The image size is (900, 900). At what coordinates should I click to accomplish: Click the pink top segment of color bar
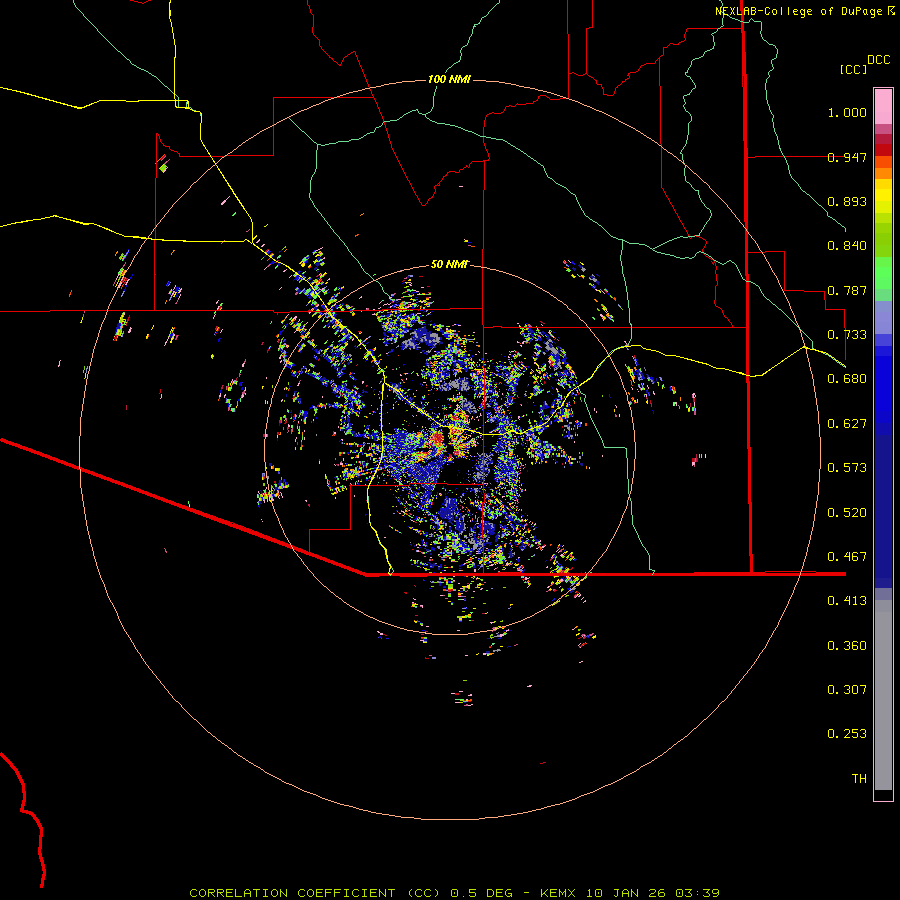[883, 107]
